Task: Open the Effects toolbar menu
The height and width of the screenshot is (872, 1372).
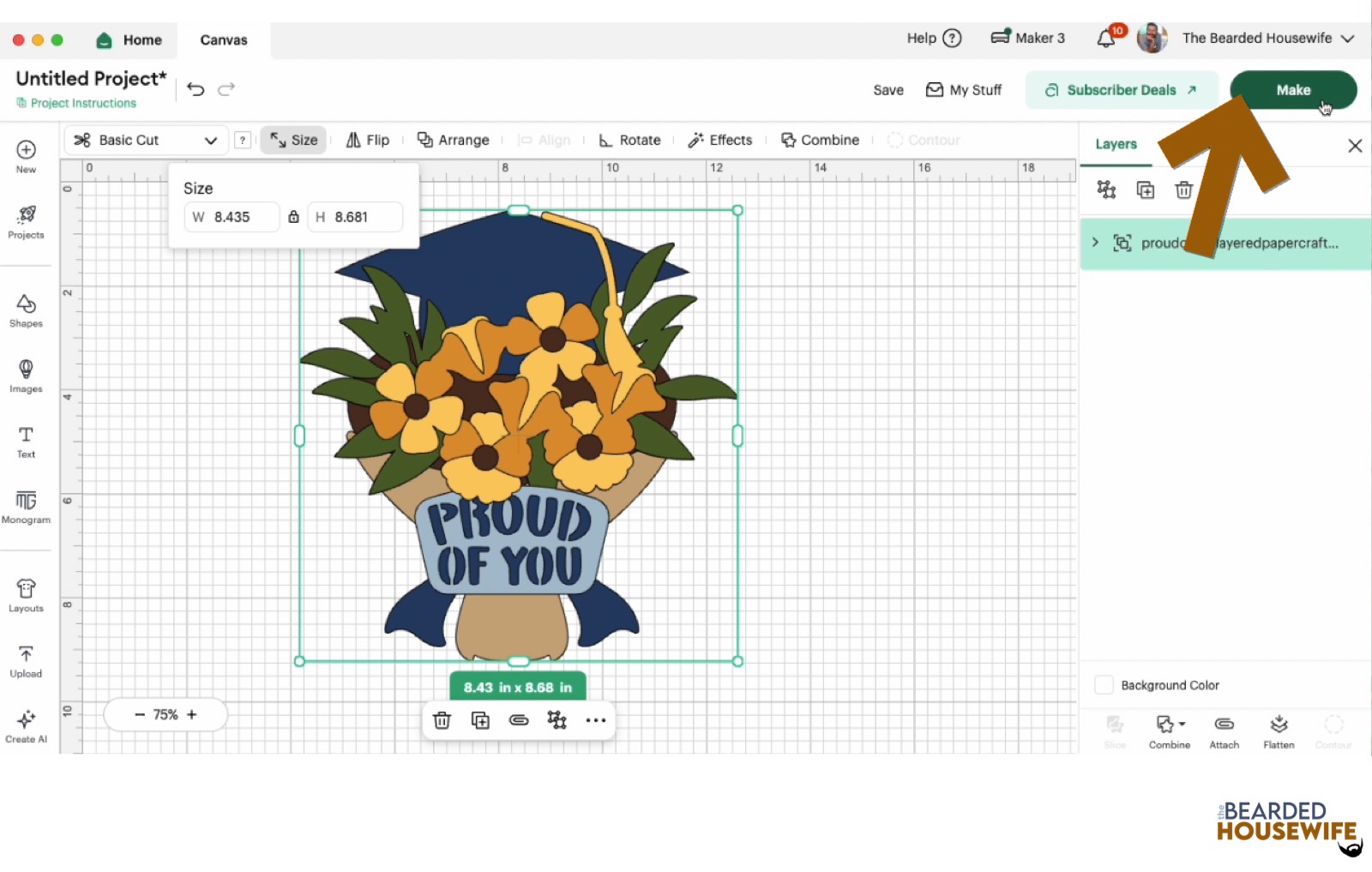Action: click(x=720, y=140)
